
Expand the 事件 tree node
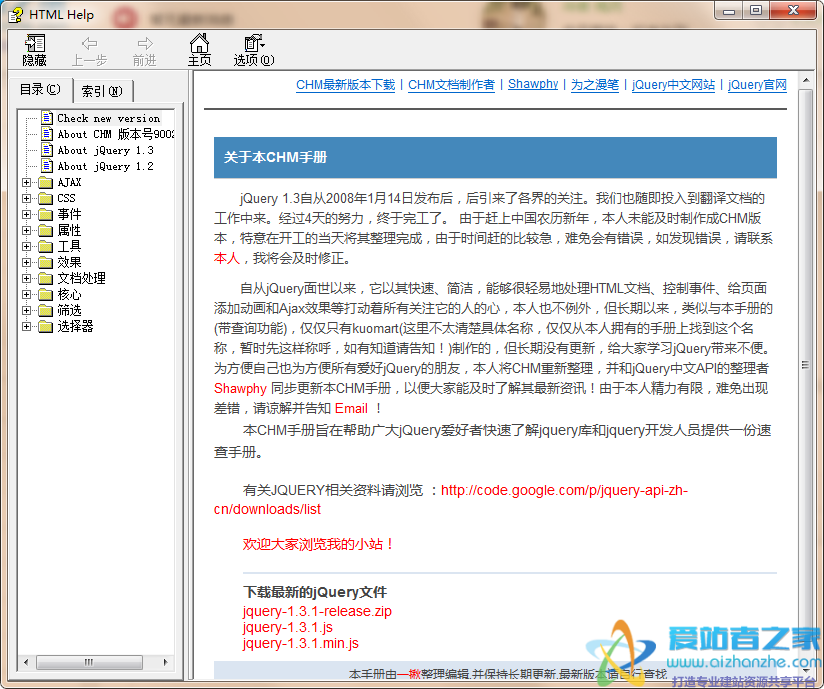point(26,214)
